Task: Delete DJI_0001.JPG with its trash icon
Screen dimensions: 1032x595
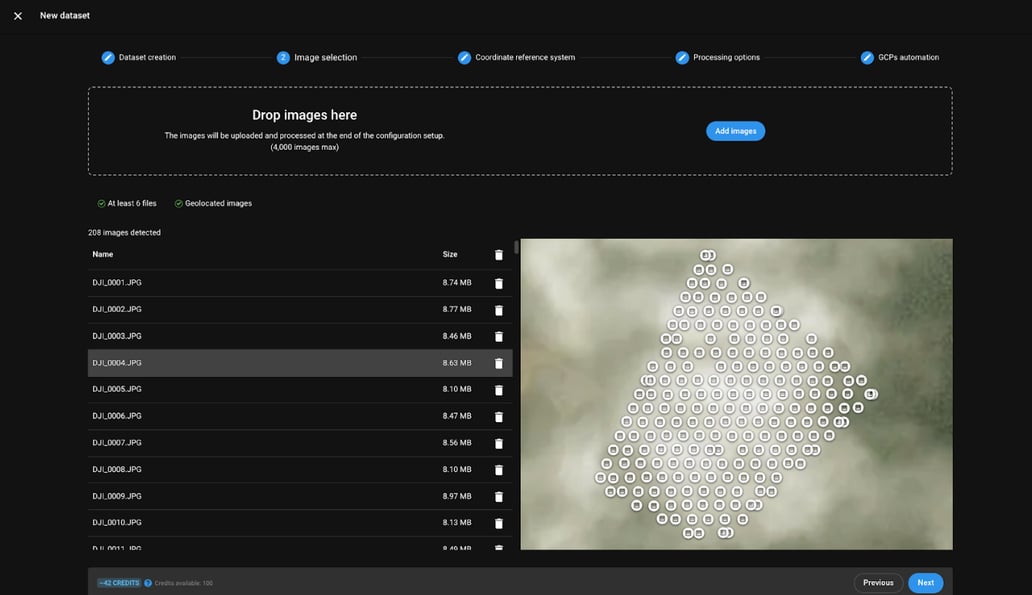Action: click(499, 283)
